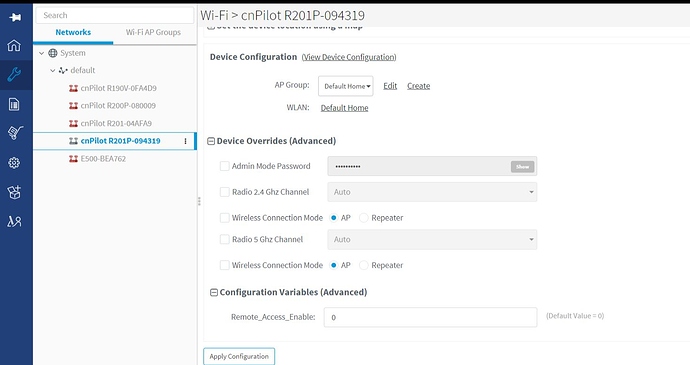Image resolution: width=690 pixels, height=365 pixels.
Task: Click the globe icon beside System
Action: point(53,53)
